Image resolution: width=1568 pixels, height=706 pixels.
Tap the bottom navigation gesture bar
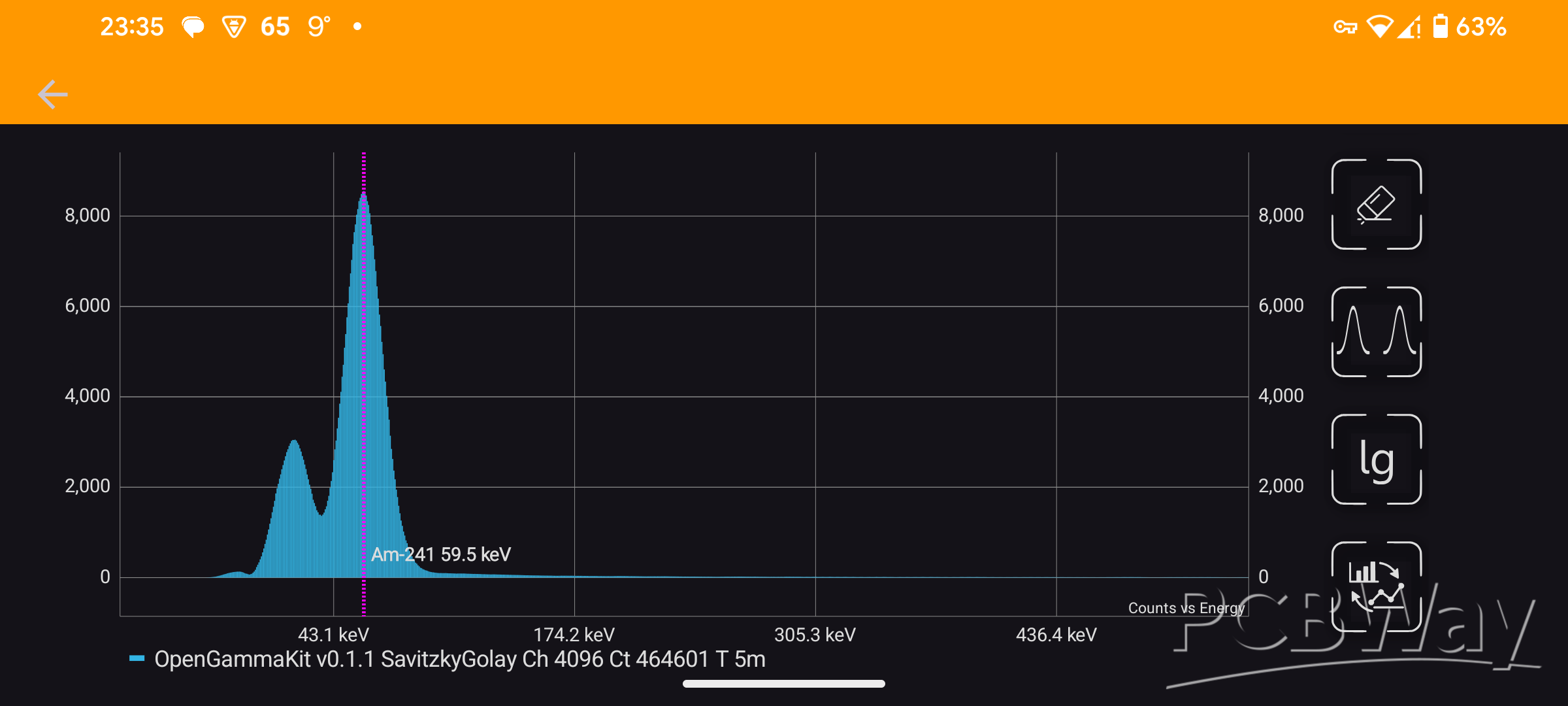click(x=783, y=684)
